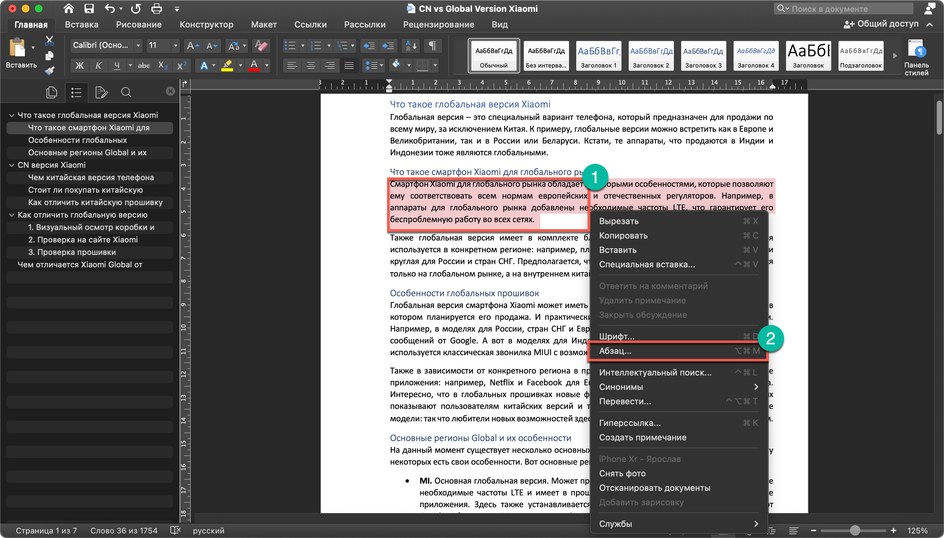Click the document search field
The width and height of the screenshot is (944, 538).
tap(843, 8)
